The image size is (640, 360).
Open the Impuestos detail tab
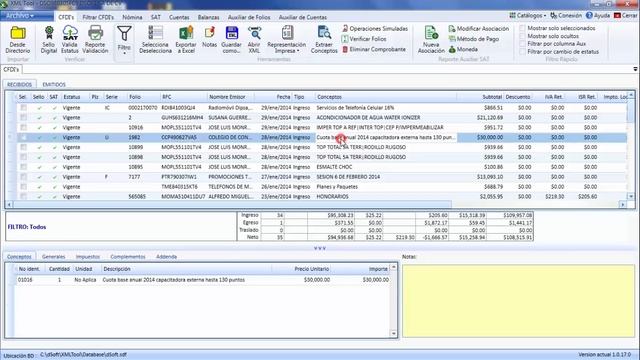click(88, 257)
